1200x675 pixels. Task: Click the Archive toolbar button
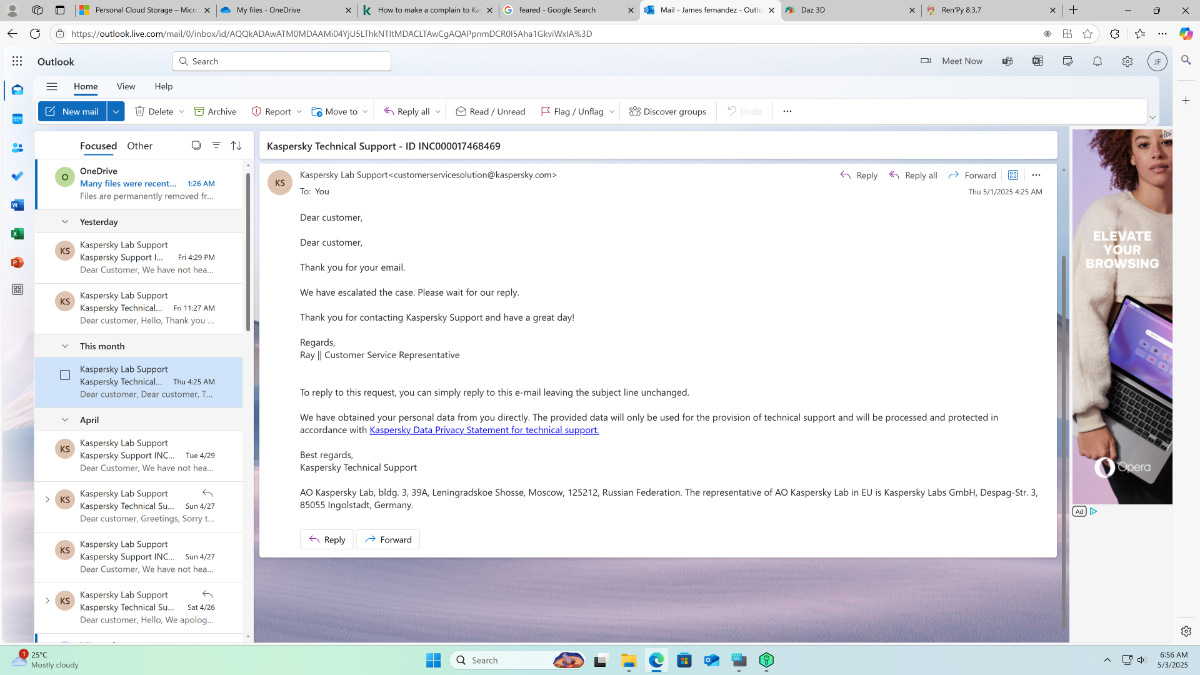point(215,111)
